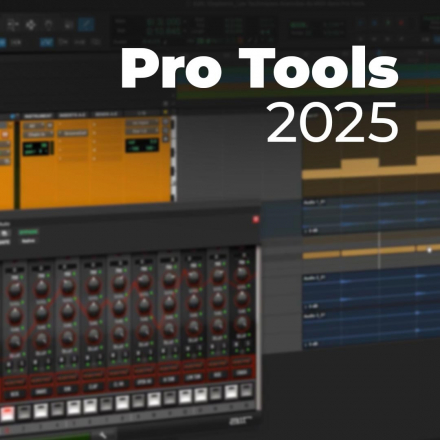Adjust the top knob of the CLAP channel
Screen dimensions: 440x440
(93, 285)
